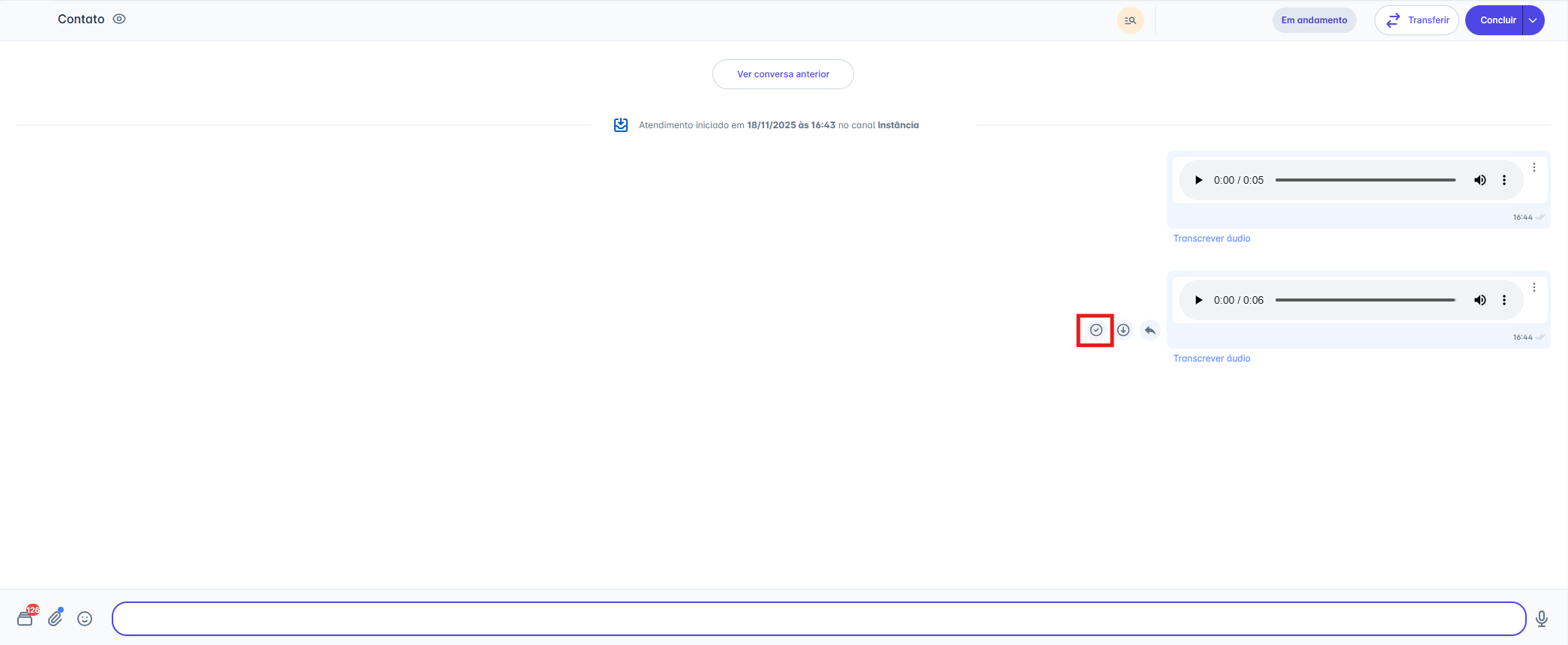
Task: Reply to the second audio message
Action: (1150, 330)
